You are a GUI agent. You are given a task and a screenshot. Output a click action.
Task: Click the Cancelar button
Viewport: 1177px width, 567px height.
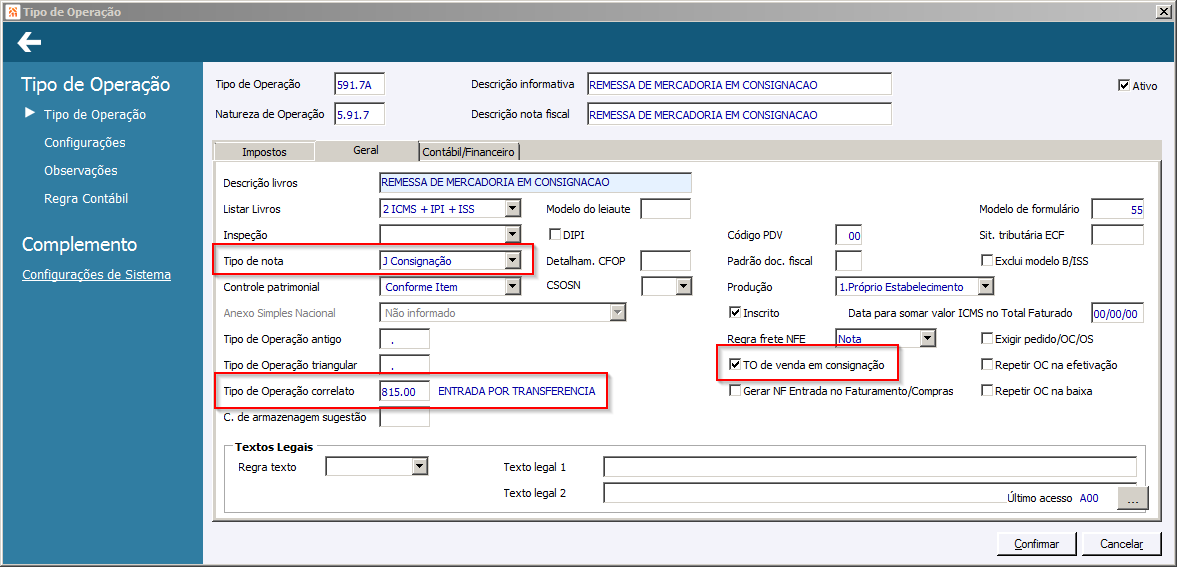[x=1121, y=544]
